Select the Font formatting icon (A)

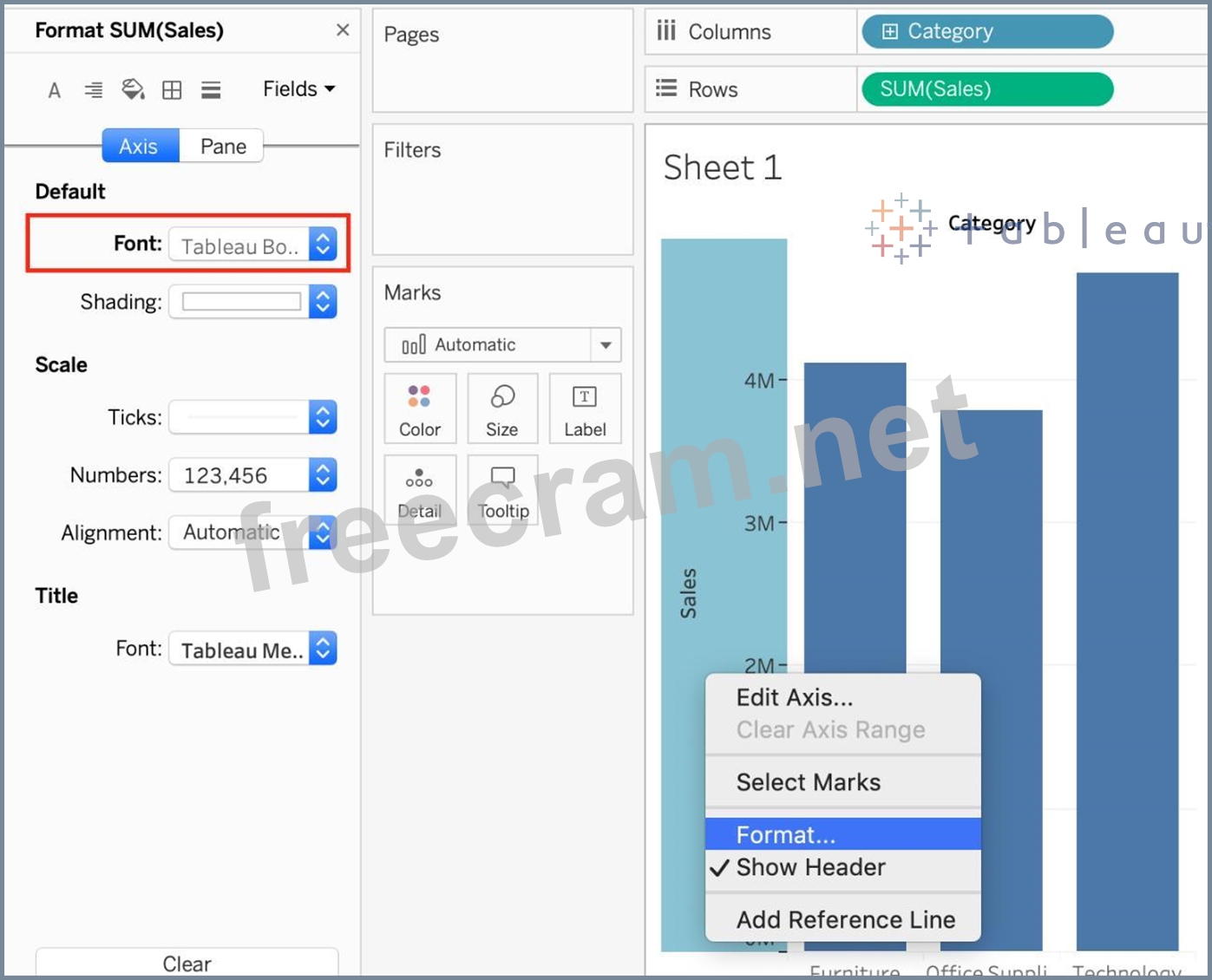coord(54,90)
